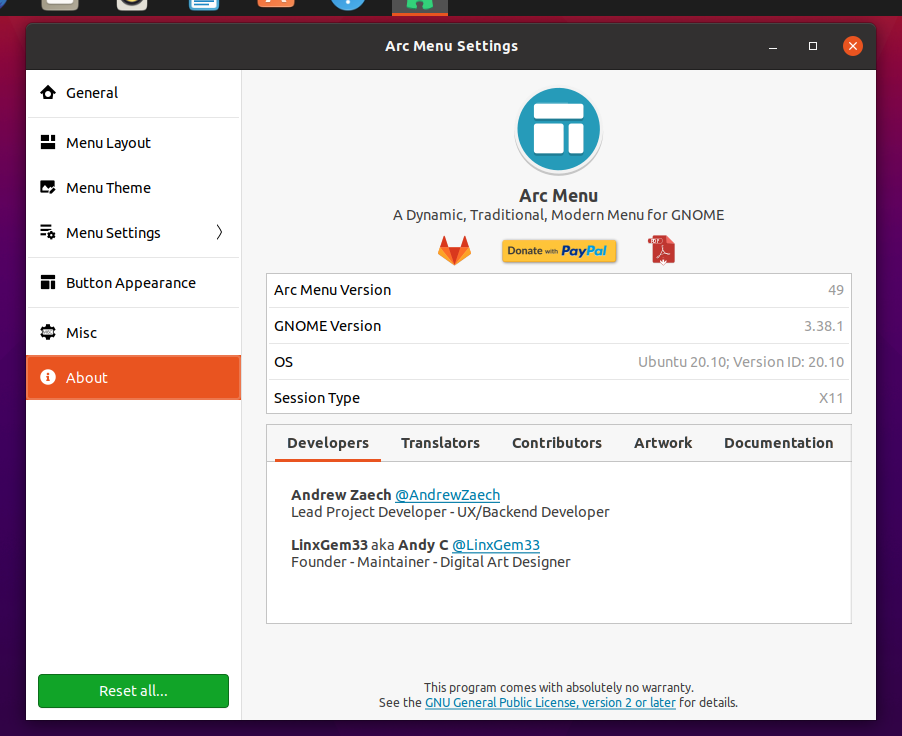Click the Menu Layout grid icon
This screenshot has width=902, height=736.
click(48, 142)
